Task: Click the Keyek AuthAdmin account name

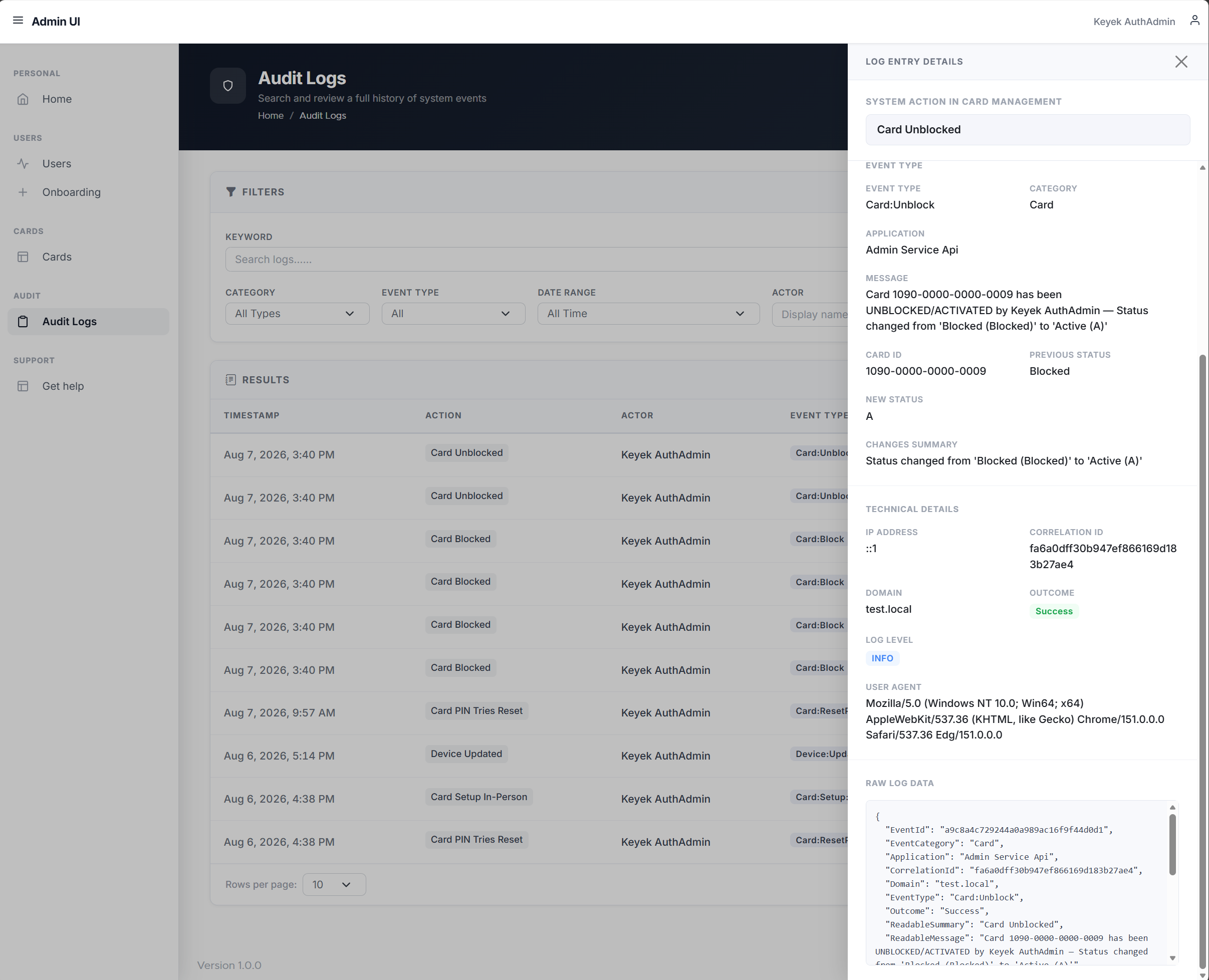Action: click(1134, 22)
